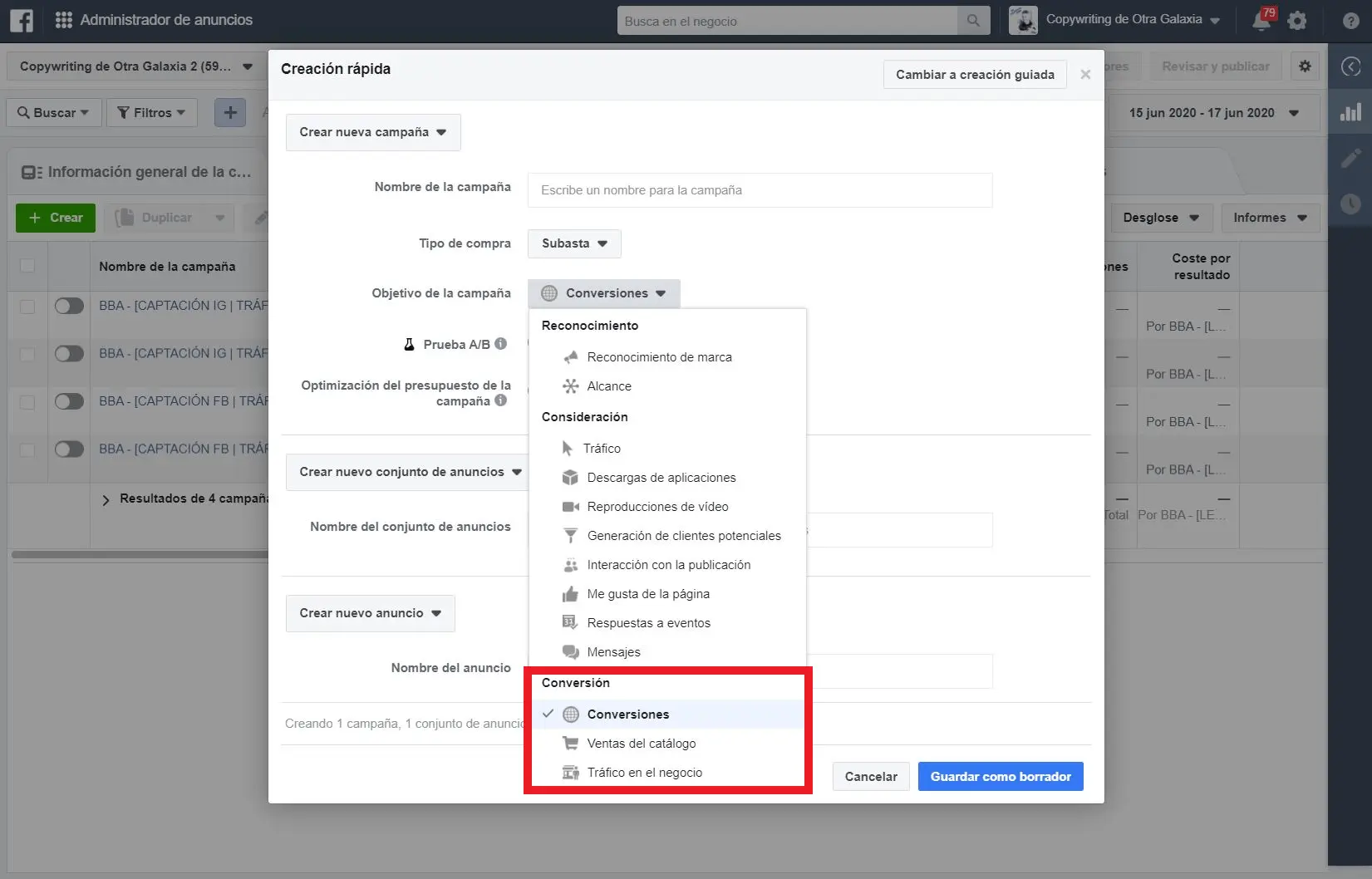Open the Informes dropdown

(1270, 218)
